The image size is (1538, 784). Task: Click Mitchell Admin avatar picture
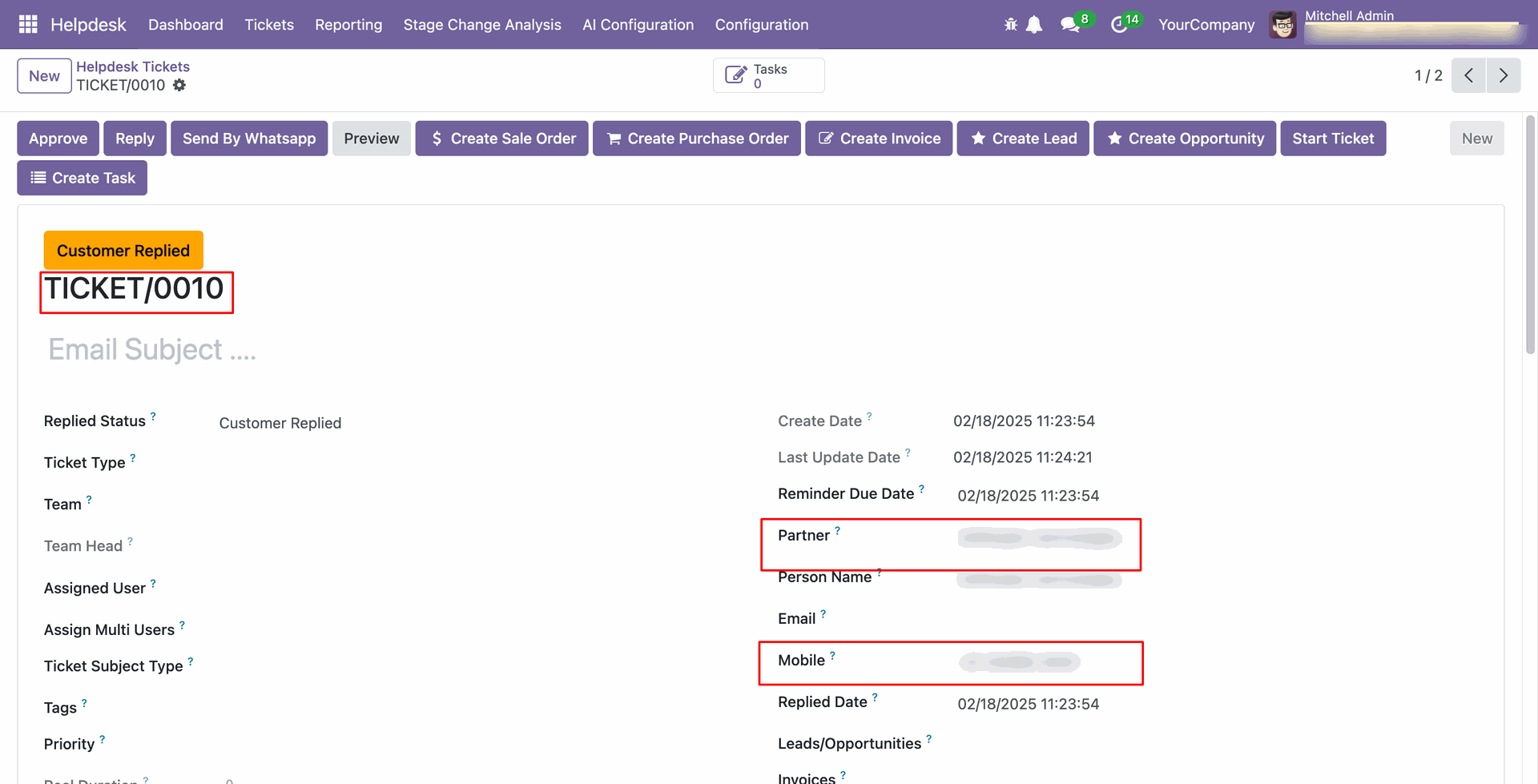coord(1282,25)
